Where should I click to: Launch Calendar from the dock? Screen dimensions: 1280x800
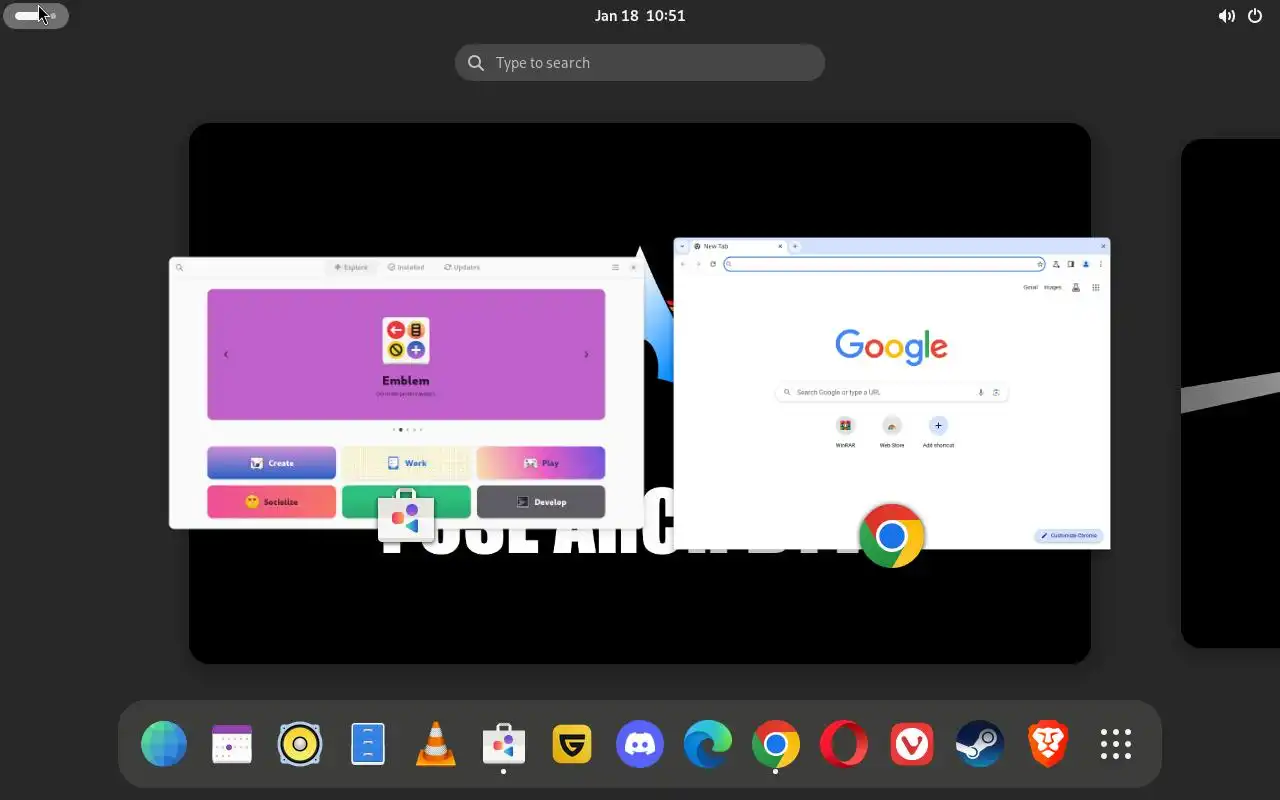click(x=232, y=744)
